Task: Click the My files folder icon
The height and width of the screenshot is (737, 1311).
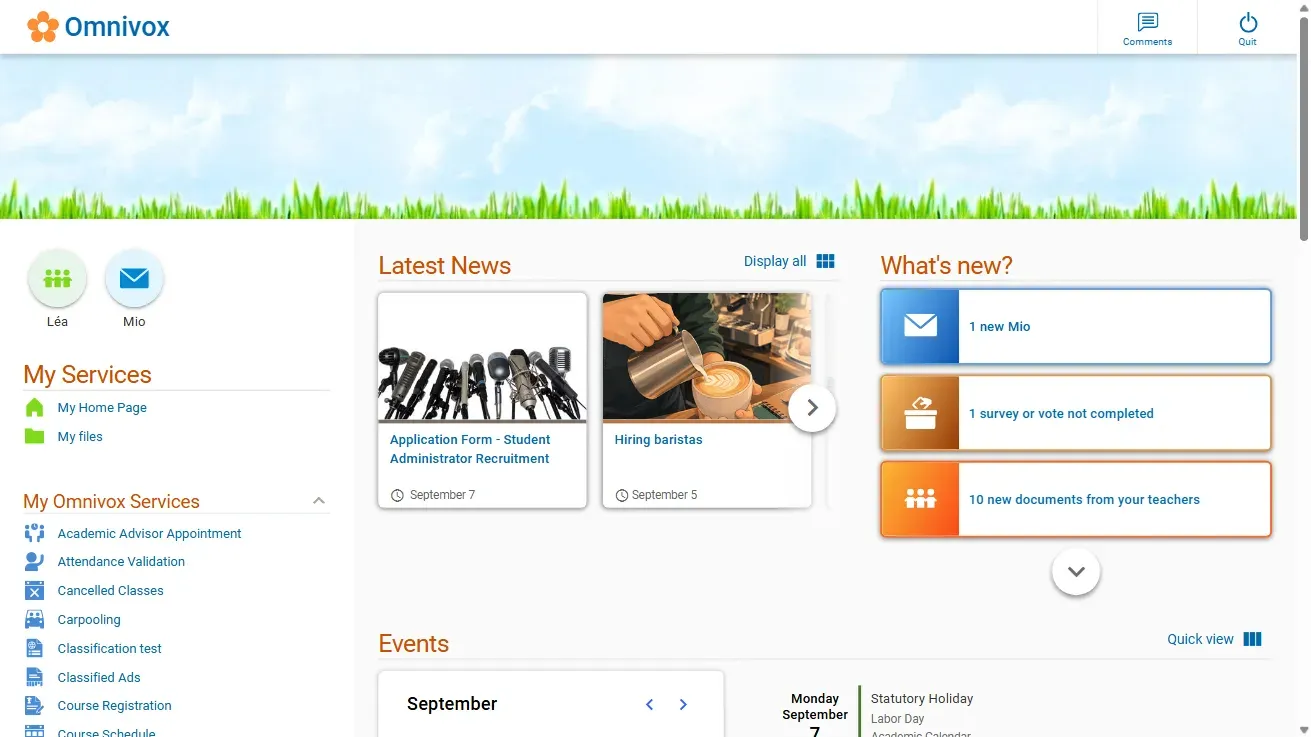Action: 35,436
